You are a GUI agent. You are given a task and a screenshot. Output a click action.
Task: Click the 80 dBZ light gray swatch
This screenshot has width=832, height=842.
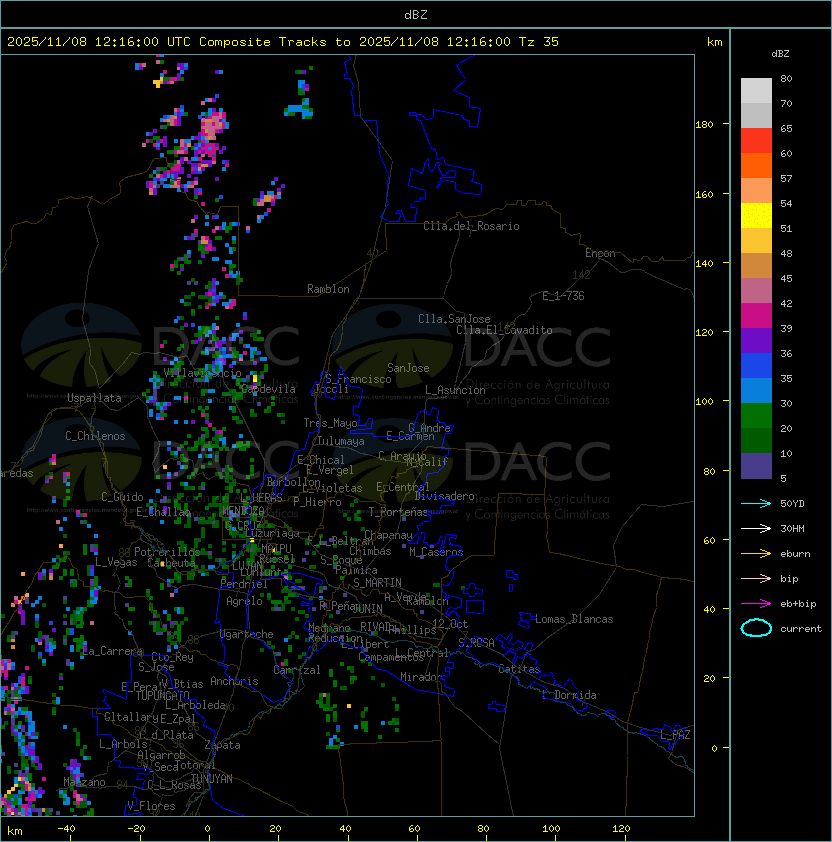click(756, 90)
